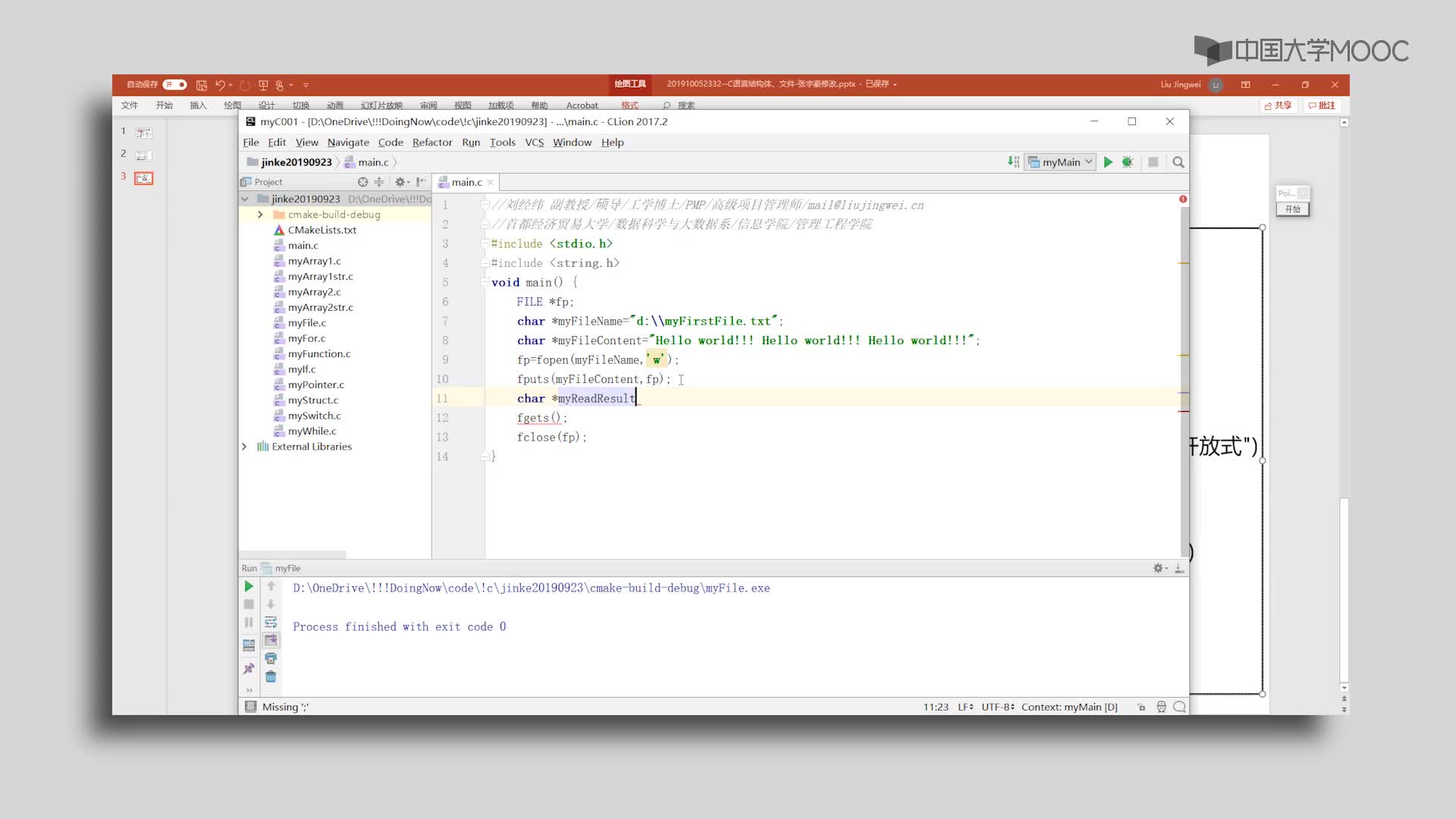
Task: Rerun myFile in the Run panel
Action: 249,586
